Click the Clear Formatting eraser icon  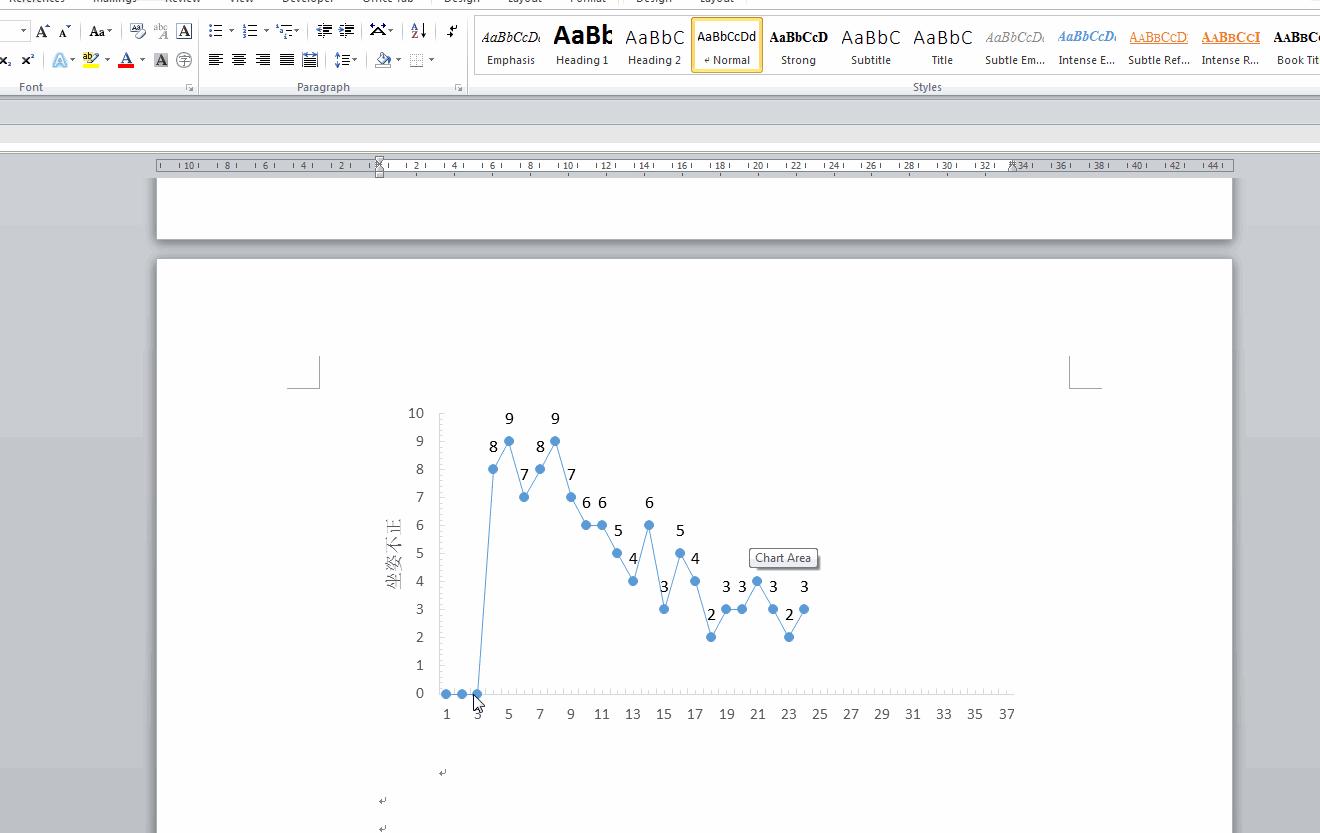tap(138, 31)
